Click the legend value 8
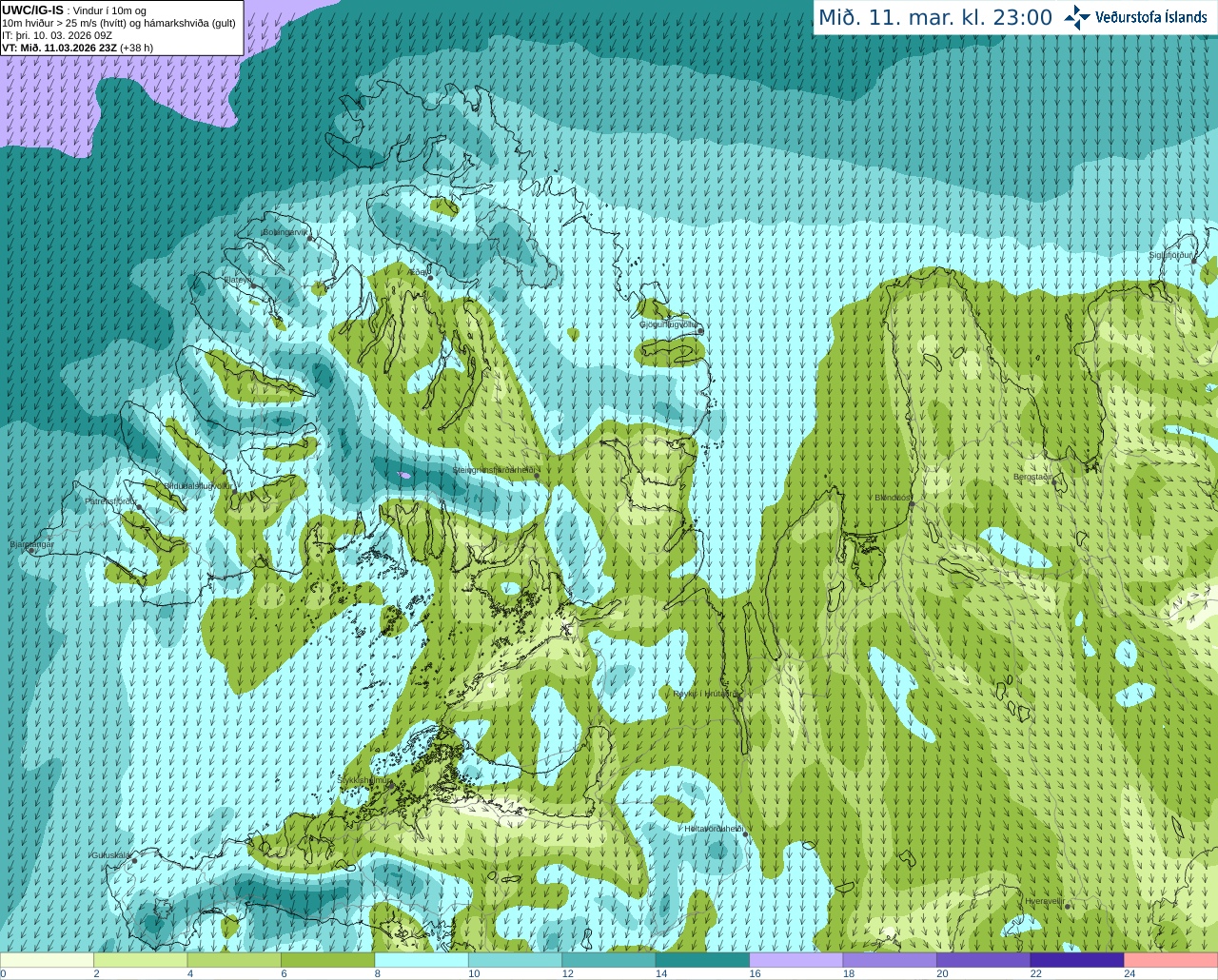Viewport: 1218px width, 980px height. tap(378, 973)
